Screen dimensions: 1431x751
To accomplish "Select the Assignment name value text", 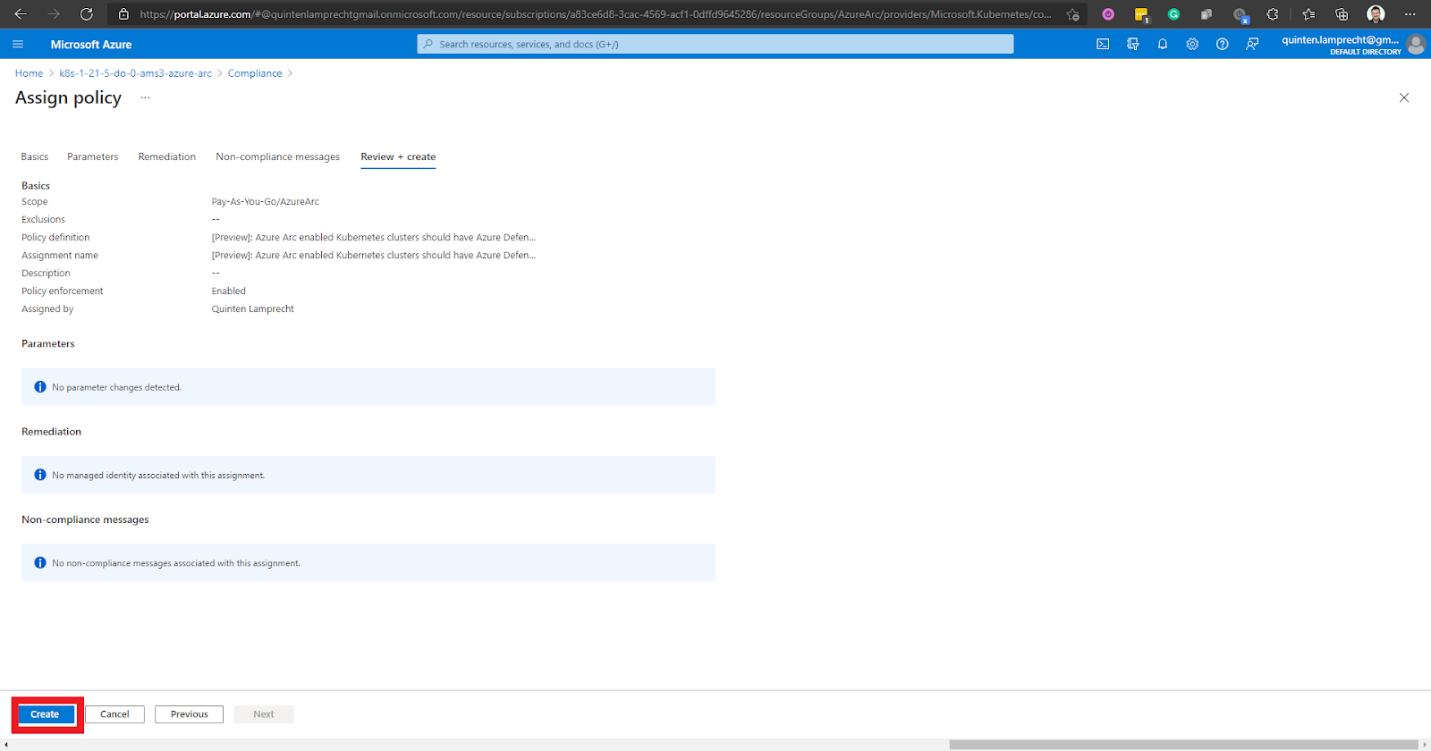I will pos(374,255).
